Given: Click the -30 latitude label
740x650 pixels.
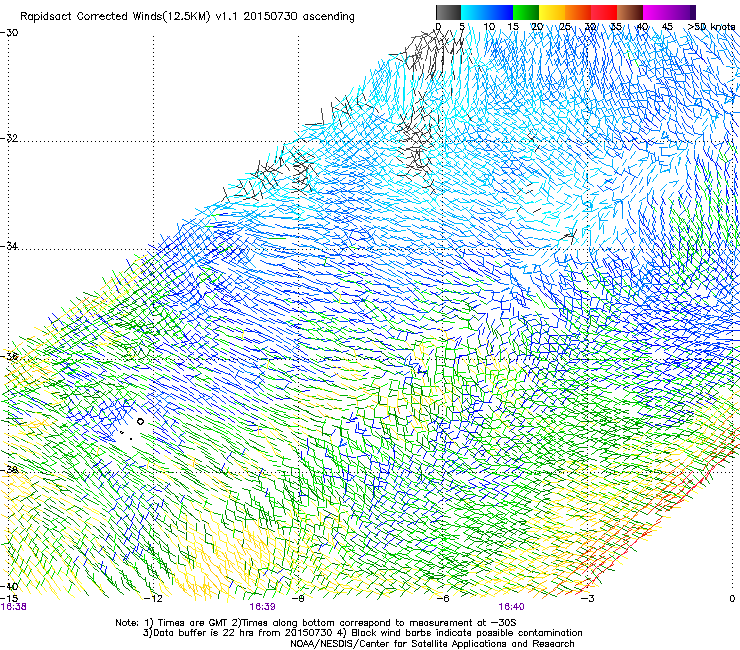Looking at the screenshot, I should (x=9, y=33).
